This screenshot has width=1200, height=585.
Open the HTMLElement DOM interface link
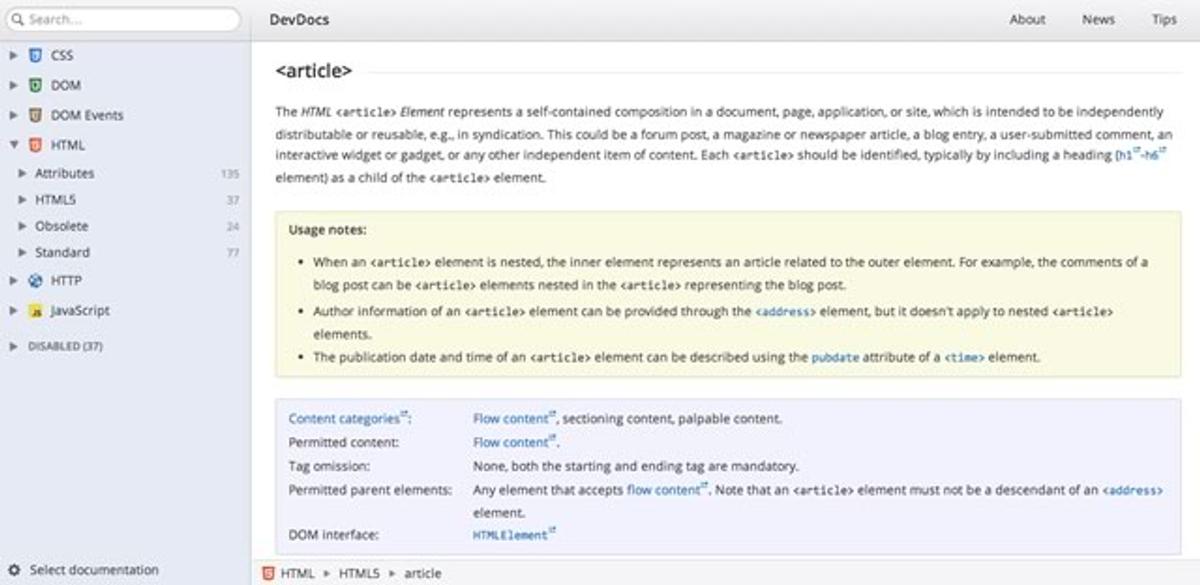tap(510, 535)
